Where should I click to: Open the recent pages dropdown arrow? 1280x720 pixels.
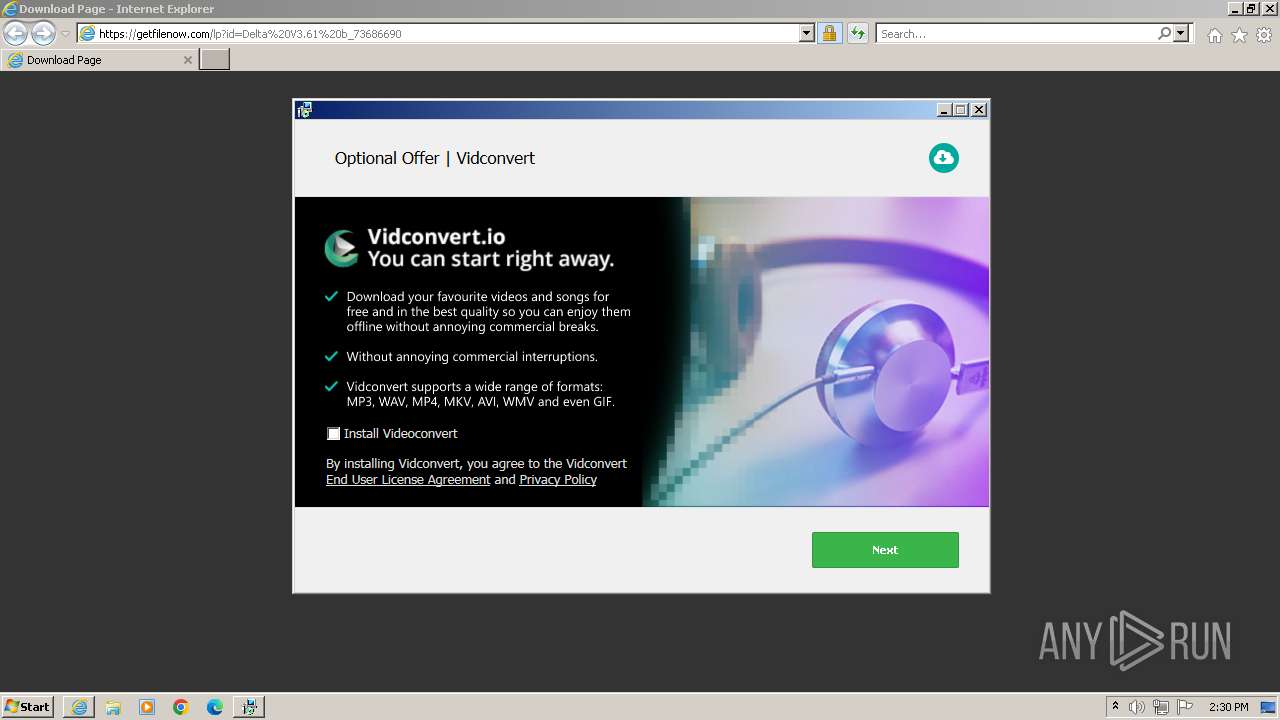tap(65, 34)
